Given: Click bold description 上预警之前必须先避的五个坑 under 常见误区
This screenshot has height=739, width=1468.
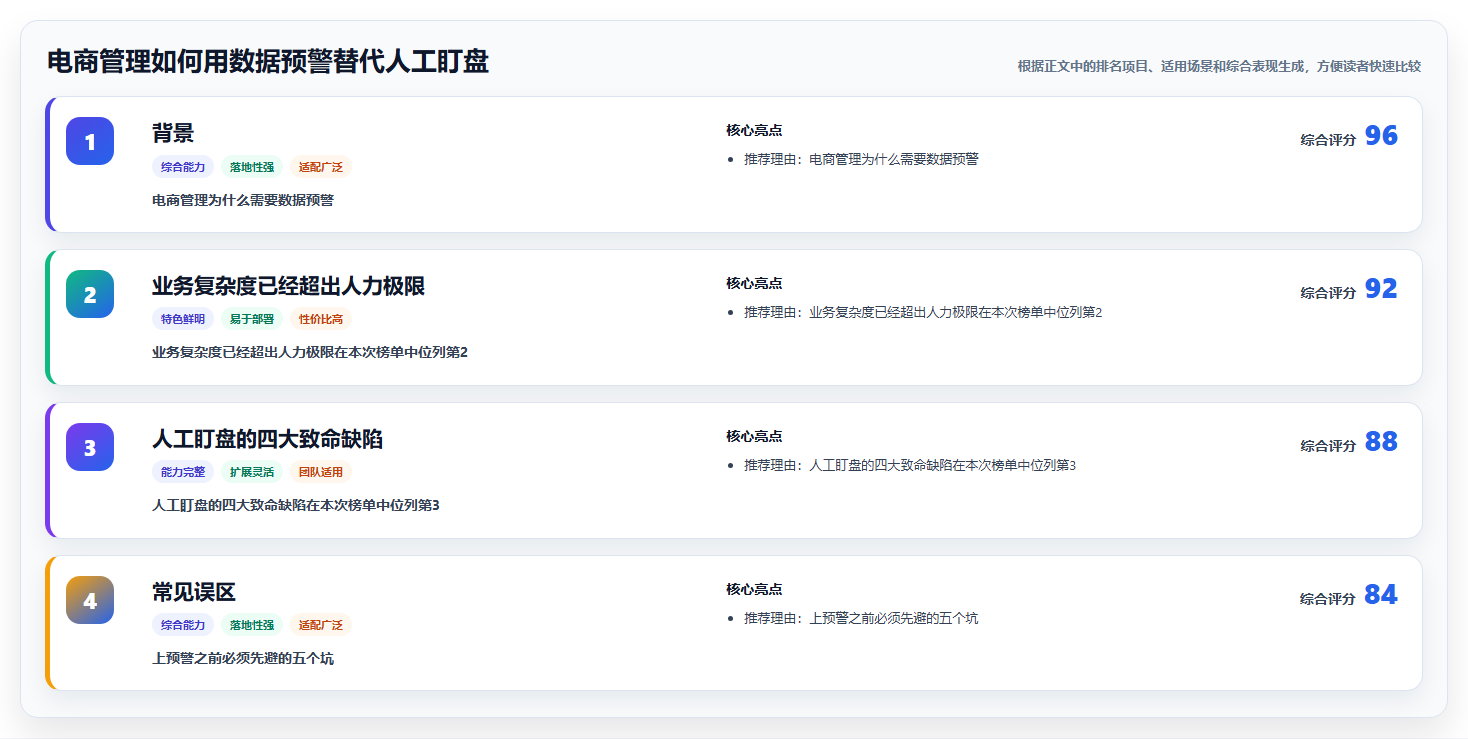Looking at the screenshot, I should (243, 658).
